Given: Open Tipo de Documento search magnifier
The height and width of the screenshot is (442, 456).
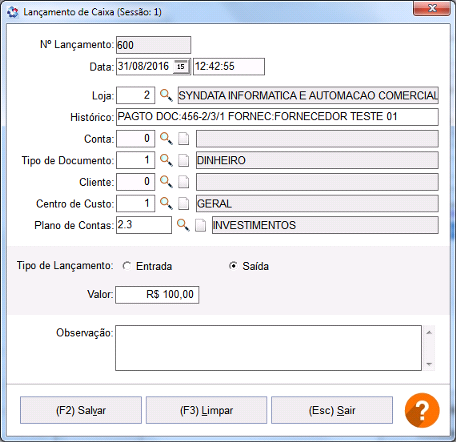Looking at the screenshot, I should (166, 160).
